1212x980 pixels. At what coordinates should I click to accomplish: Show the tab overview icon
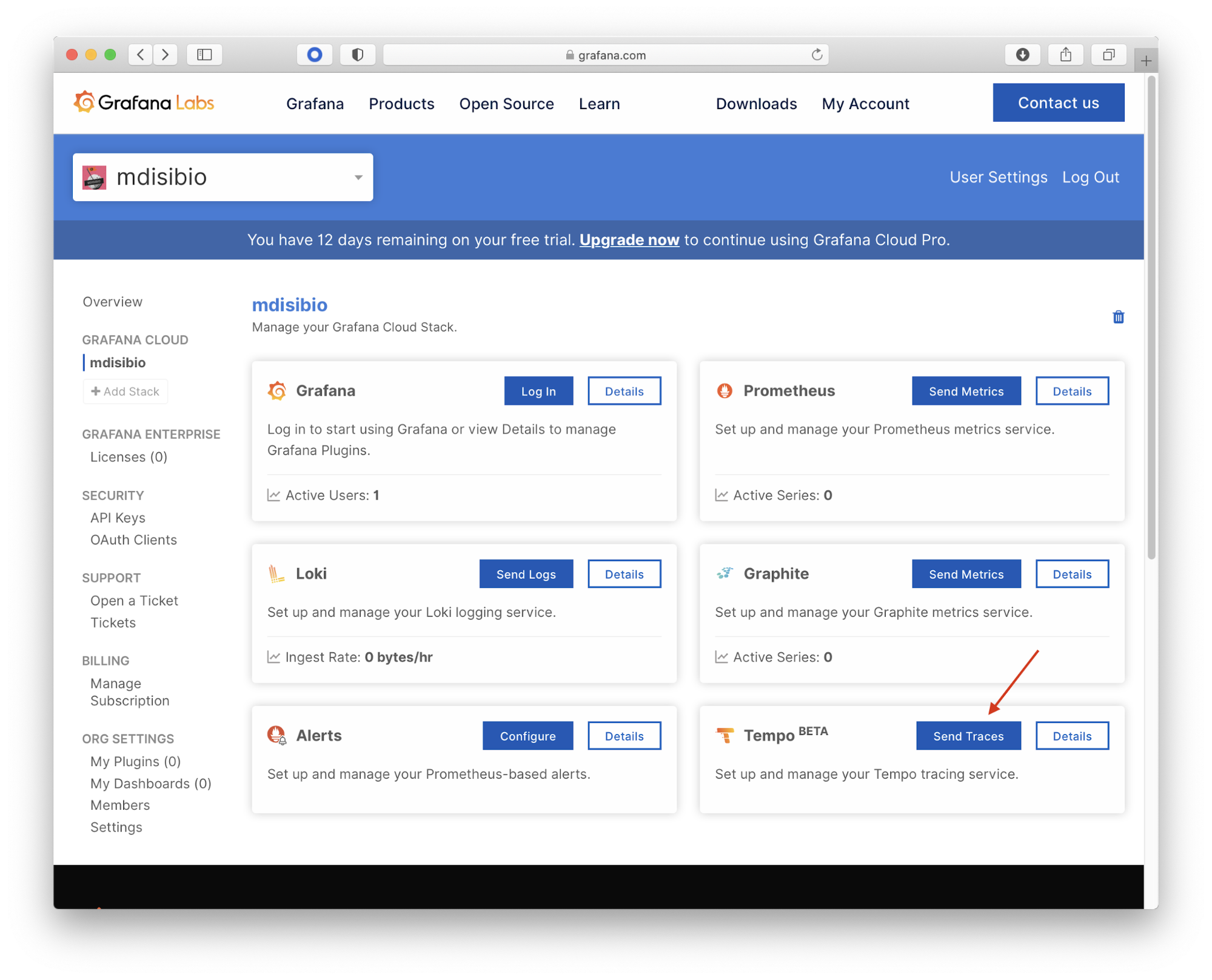click(1108, 55)
